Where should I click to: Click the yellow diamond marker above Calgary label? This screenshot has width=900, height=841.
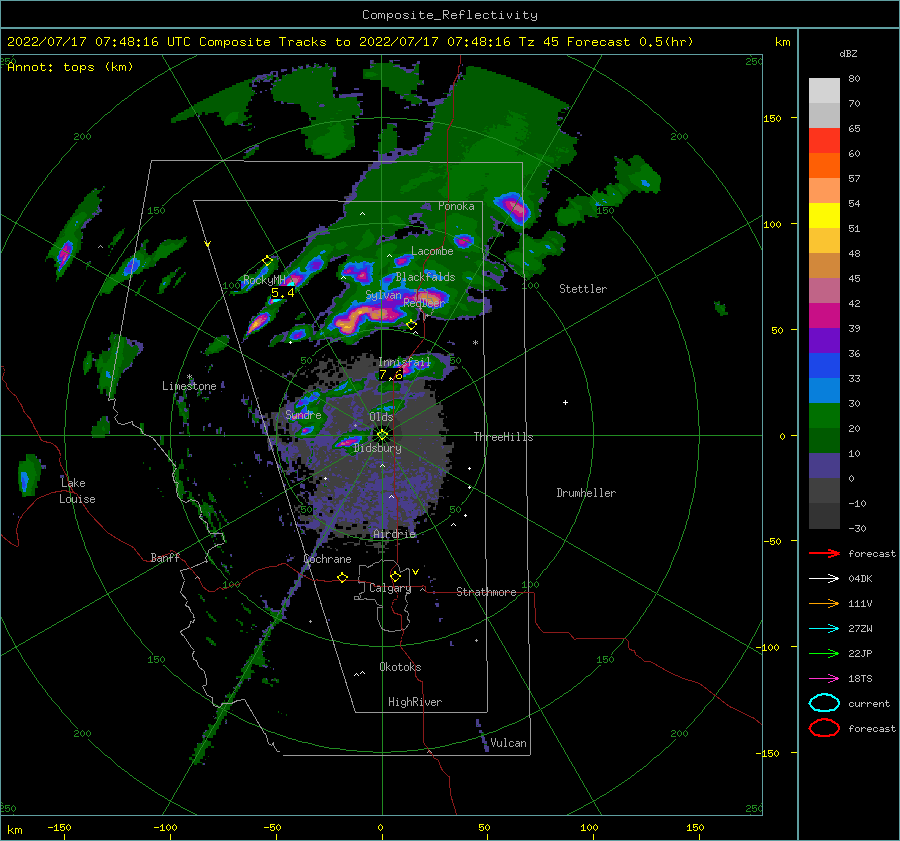395,576
